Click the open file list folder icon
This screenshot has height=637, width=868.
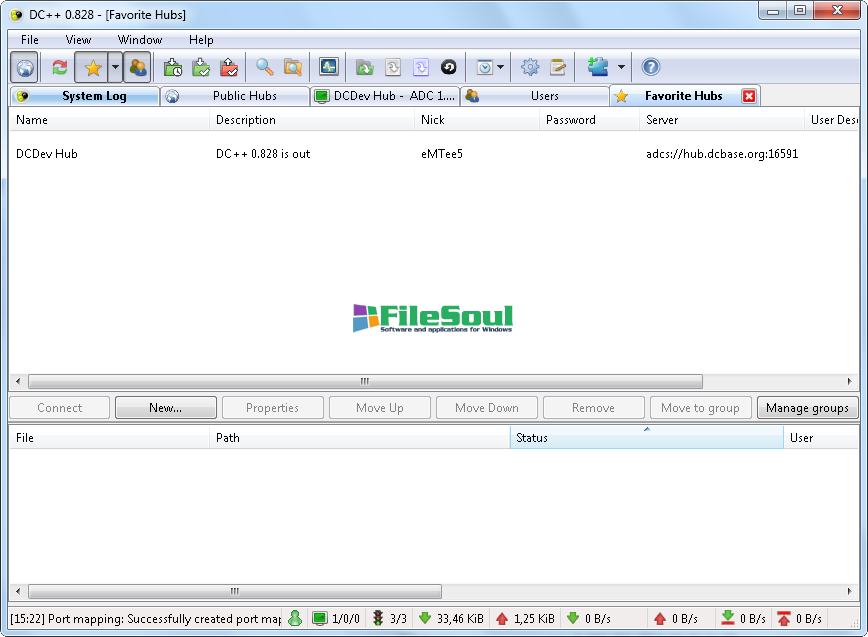point(364,68)
